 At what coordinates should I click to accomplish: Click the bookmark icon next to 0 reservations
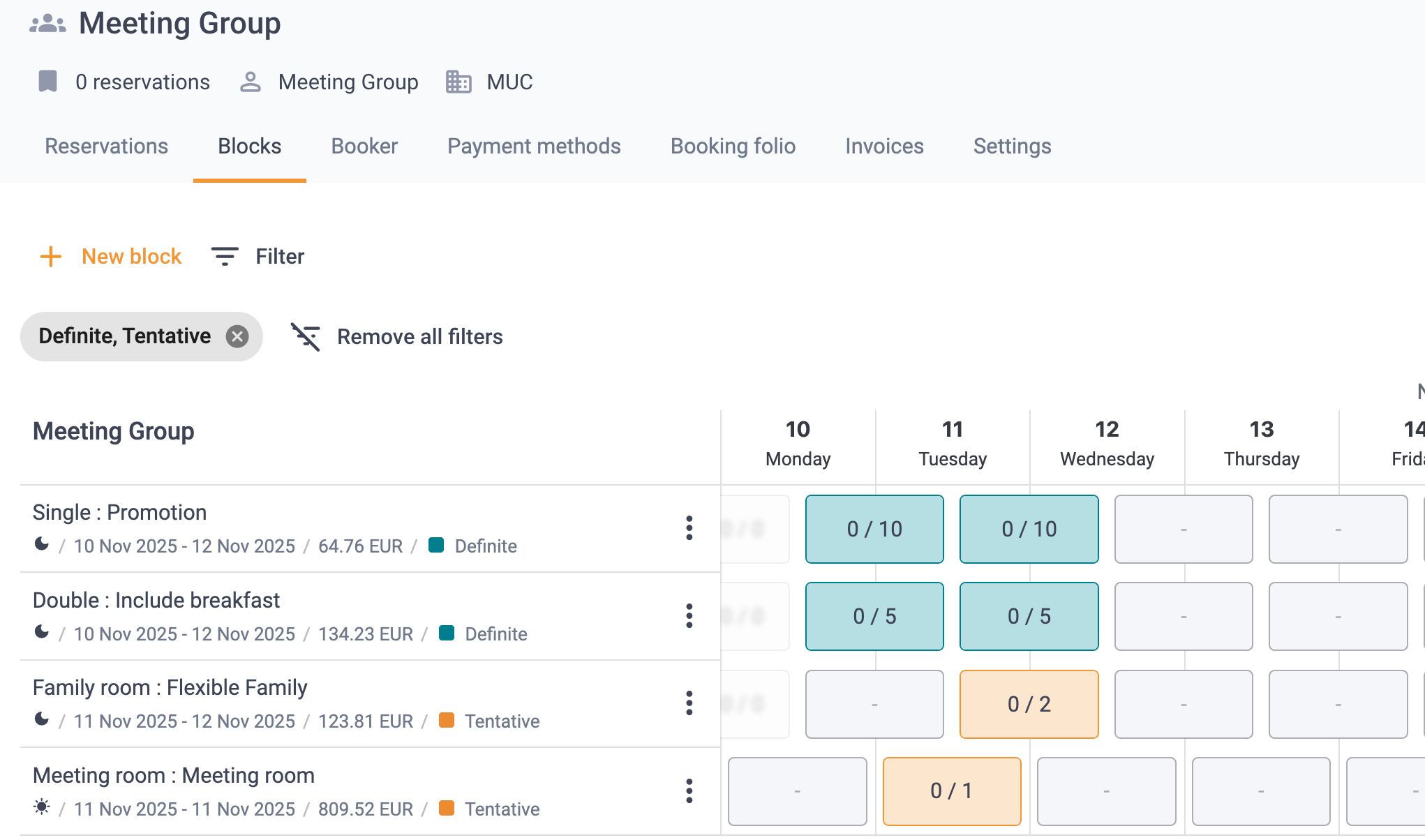pos(47,82)
